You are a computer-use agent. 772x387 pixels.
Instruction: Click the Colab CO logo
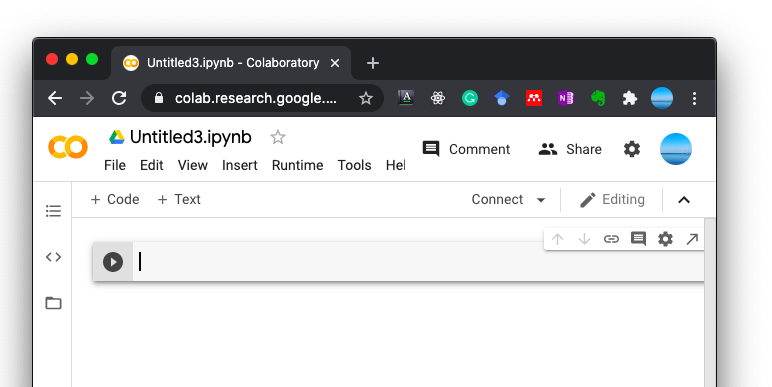click(67, 147)
